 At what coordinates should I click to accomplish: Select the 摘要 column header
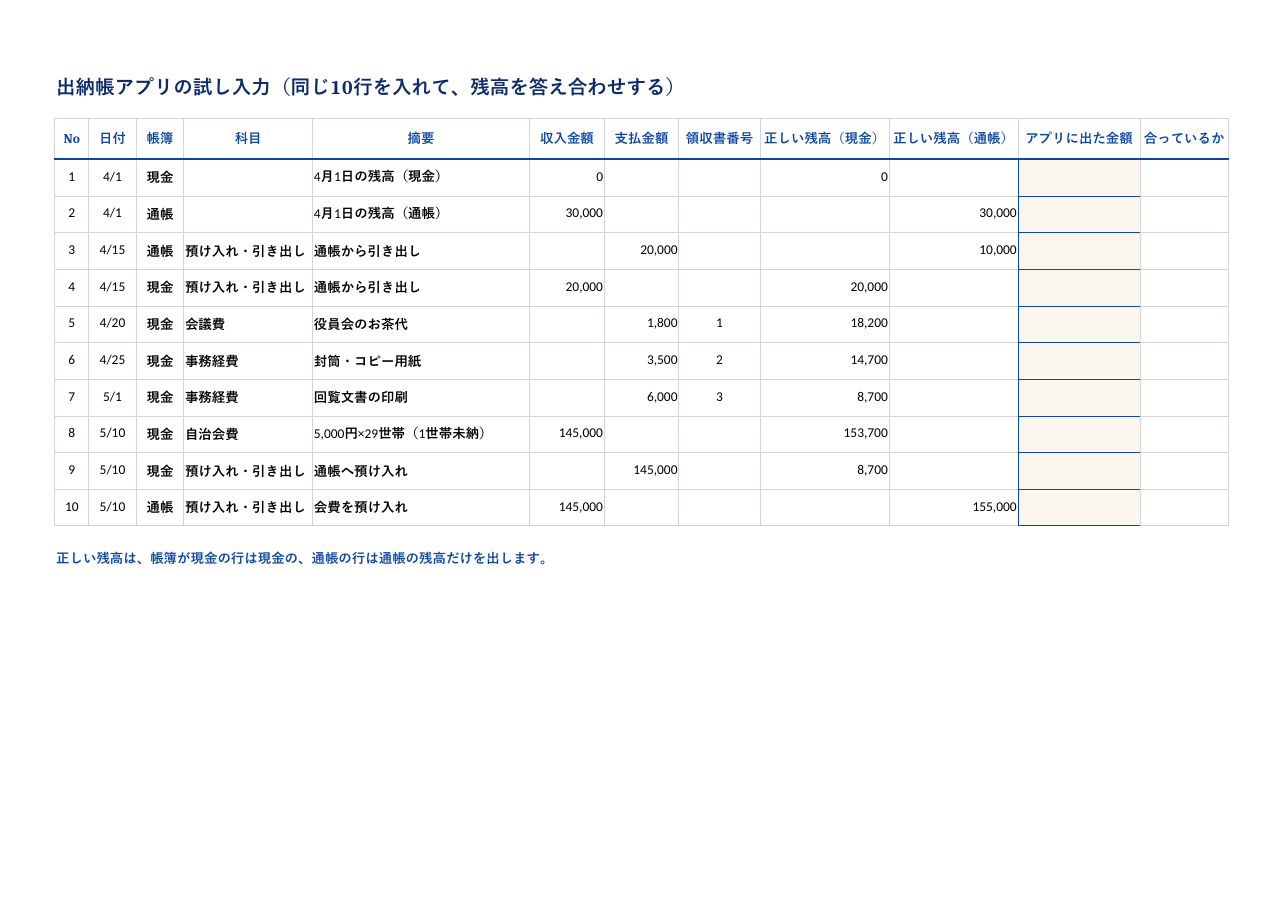tap(421, 139)
